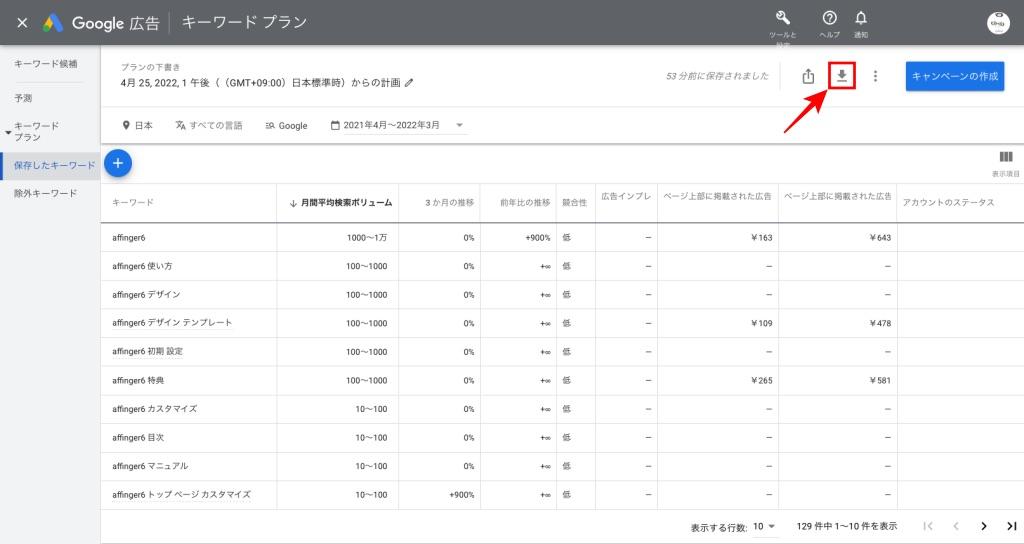Viewport: 1024px width, 544px height.
Task: Select the affinger6 目次 keyword
Action: coord(138,438)
